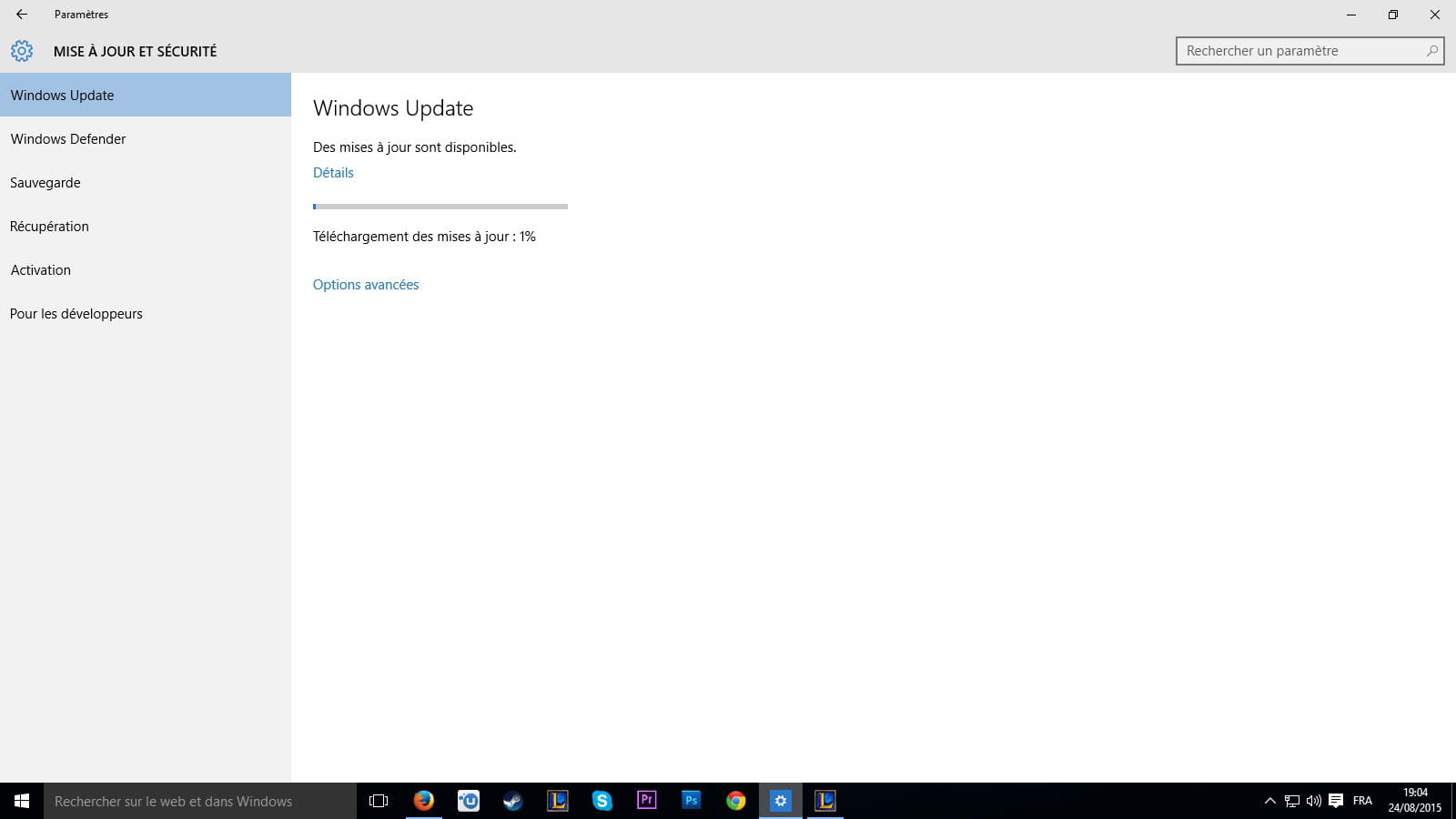Click the Détails link
The image size is (1456, 819).
[333, 172]
